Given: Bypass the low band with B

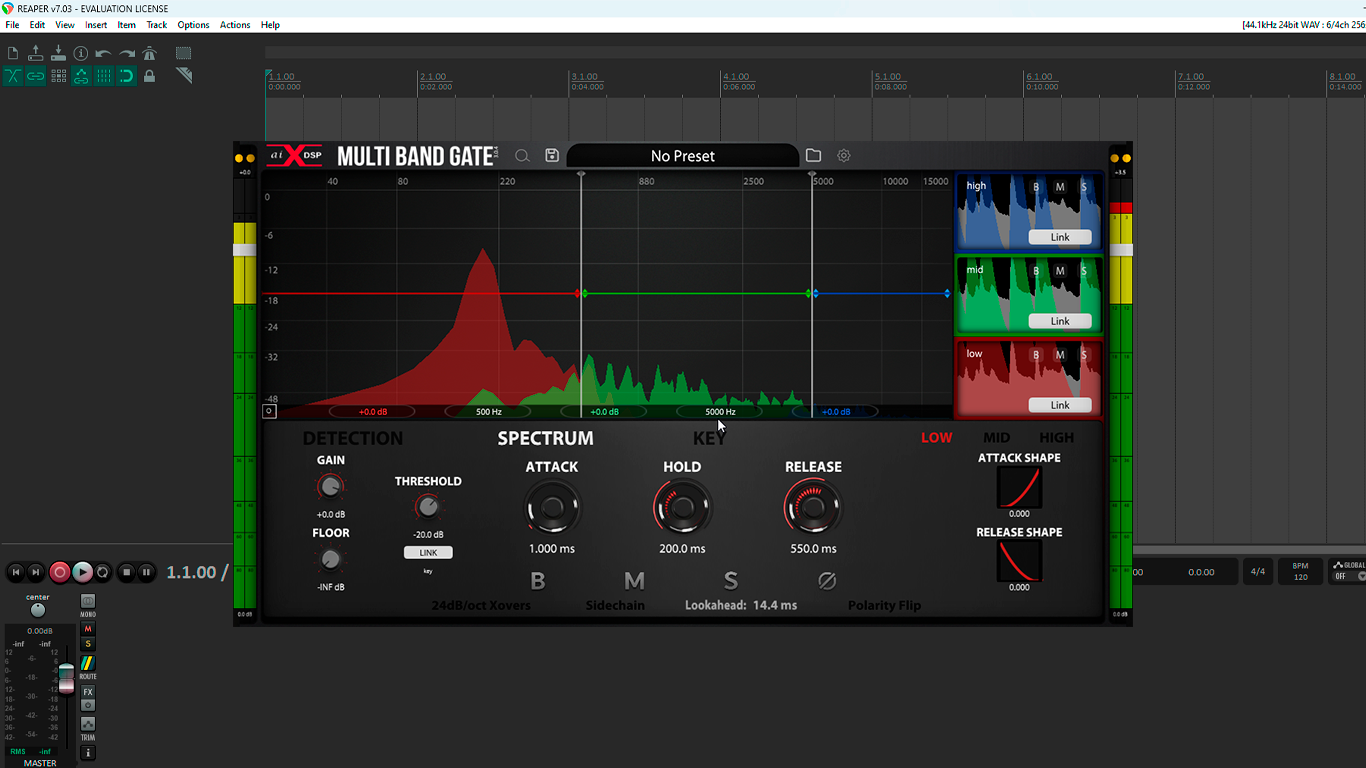Looking at the screenshot, I should (x=1036, y=355).
